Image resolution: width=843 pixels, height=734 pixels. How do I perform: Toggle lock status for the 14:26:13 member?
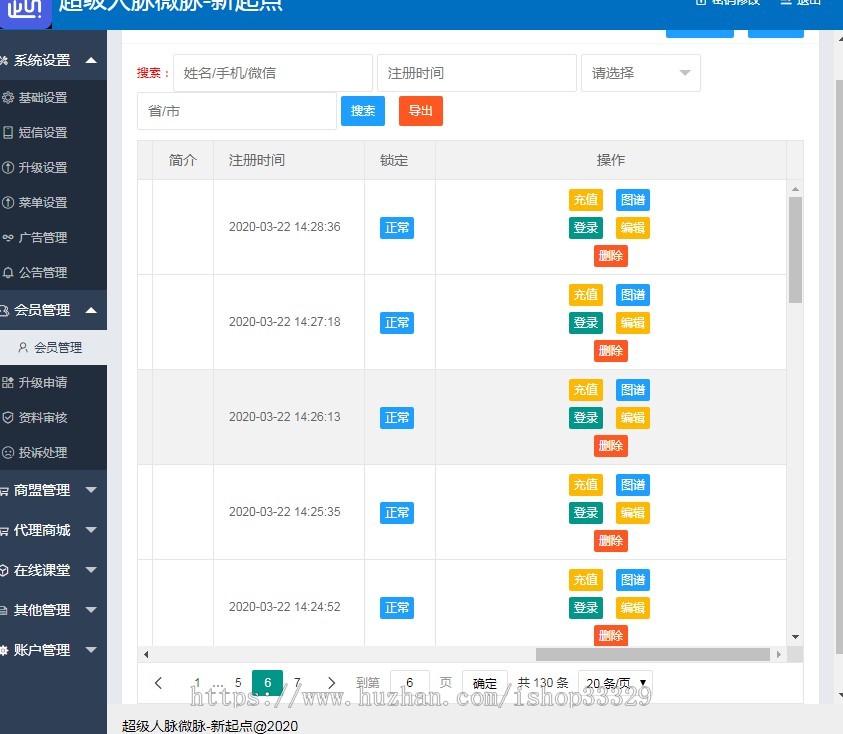point(397,418)
